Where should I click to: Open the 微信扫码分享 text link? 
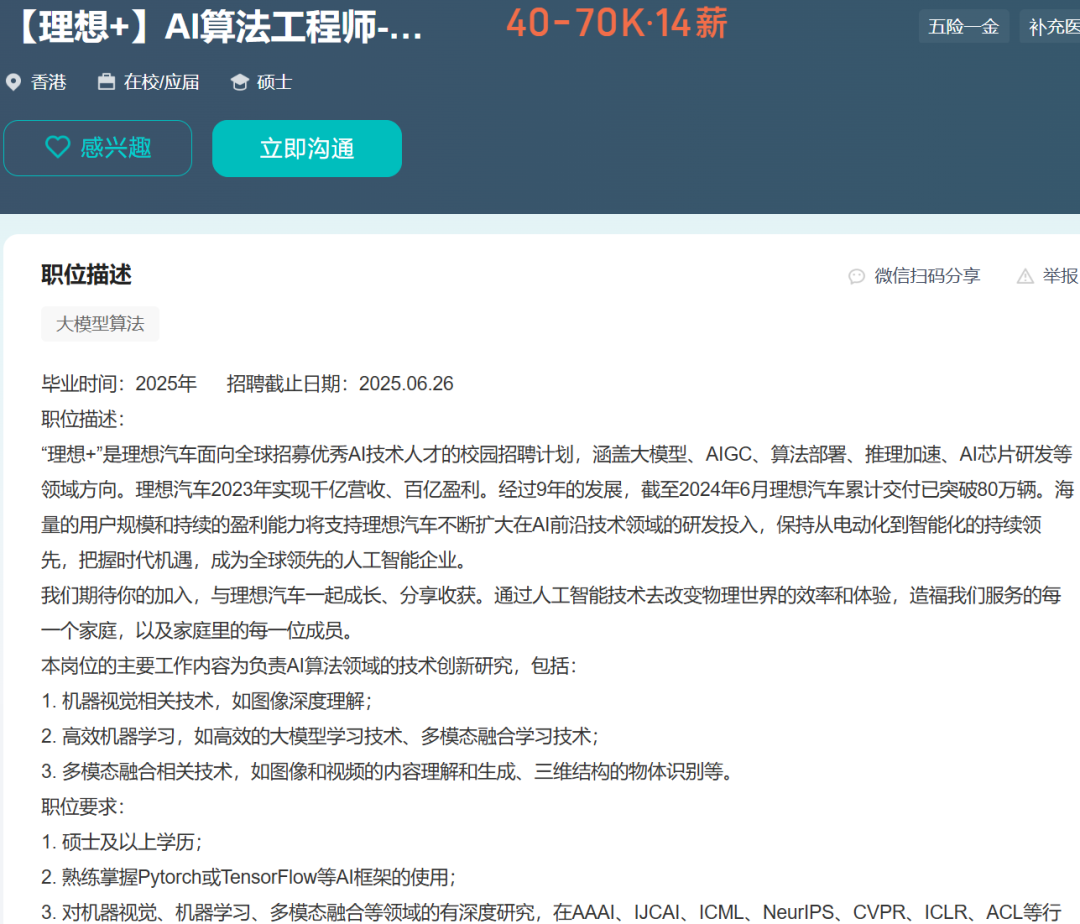pos(927,276)
